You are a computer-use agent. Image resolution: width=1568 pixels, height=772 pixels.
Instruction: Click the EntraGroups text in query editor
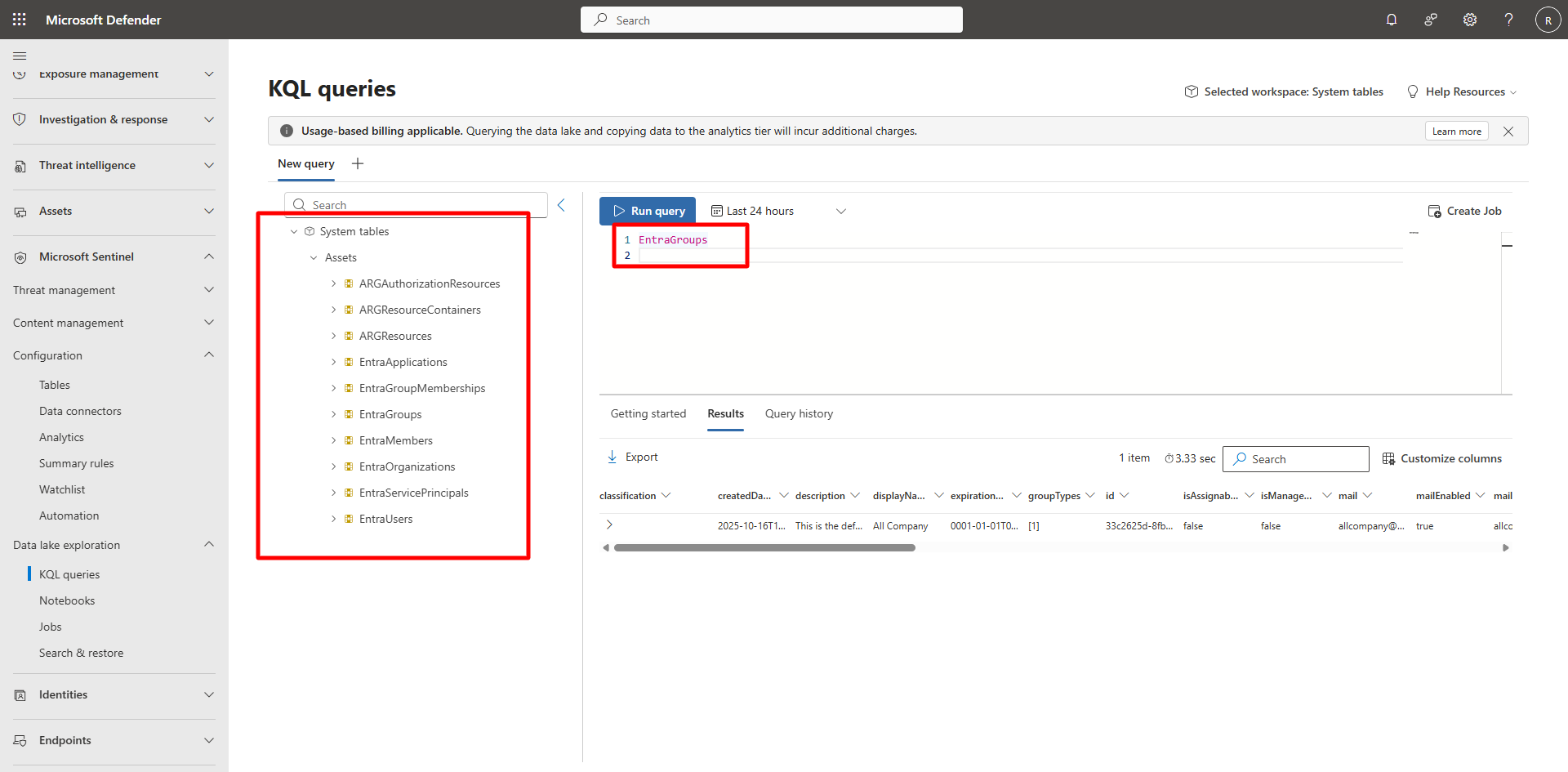pyautogui.click(x=673, y=239)
